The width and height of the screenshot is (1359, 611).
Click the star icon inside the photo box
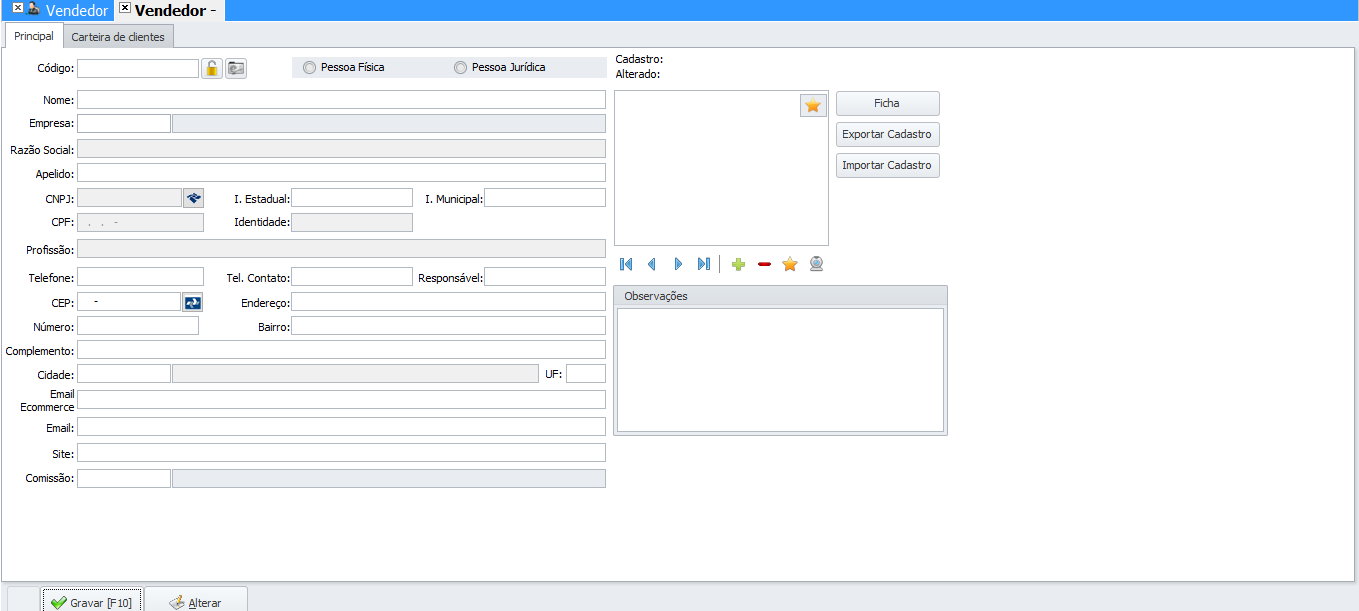813,105
